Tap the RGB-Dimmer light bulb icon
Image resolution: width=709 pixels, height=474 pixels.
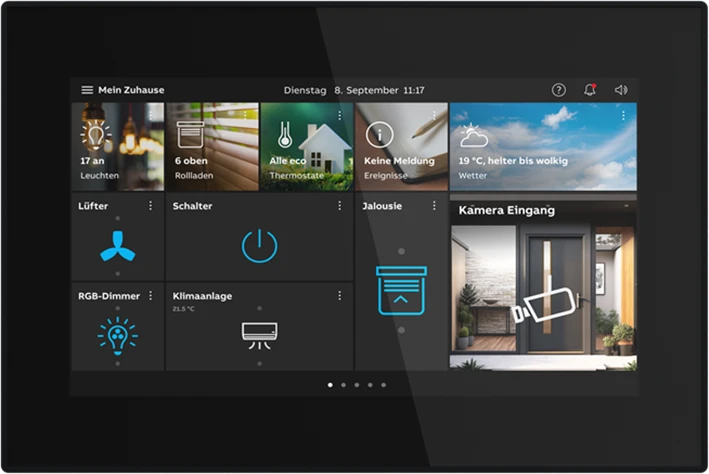click(x=117, y=336)
